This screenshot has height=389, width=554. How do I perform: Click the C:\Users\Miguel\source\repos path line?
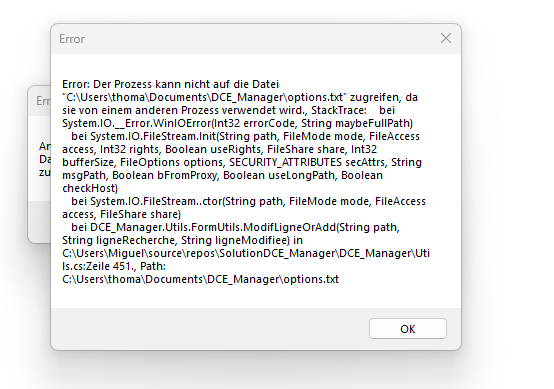coord(246,253)
